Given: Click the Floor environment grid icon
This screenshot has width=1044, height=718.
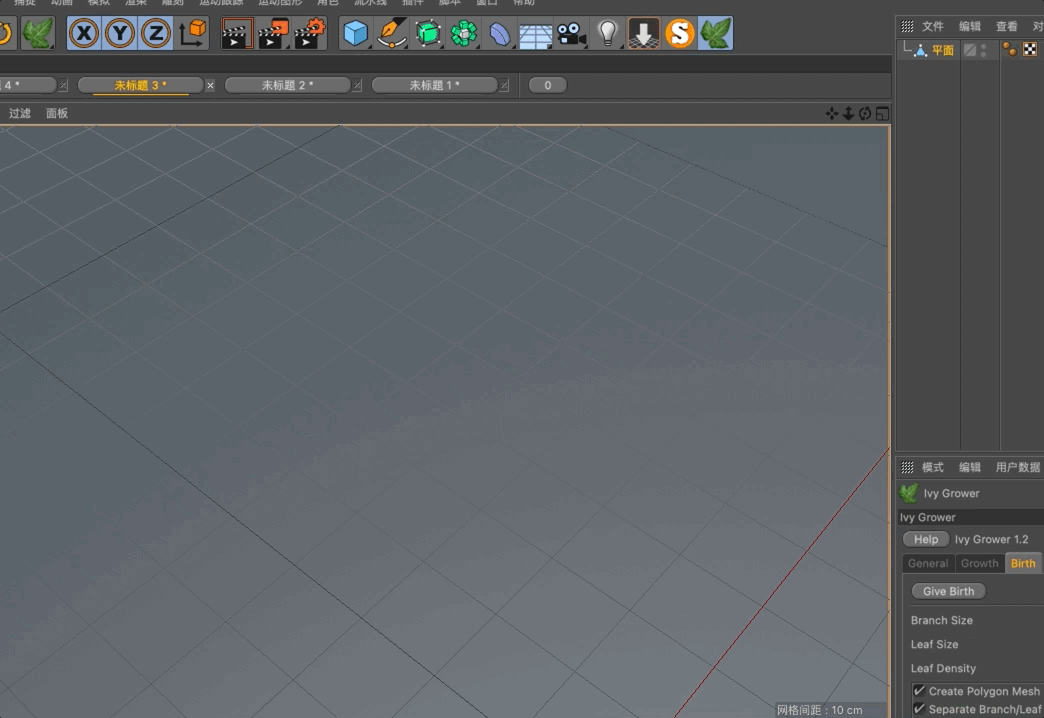Looking at the screenshot, I should point(535,35).
